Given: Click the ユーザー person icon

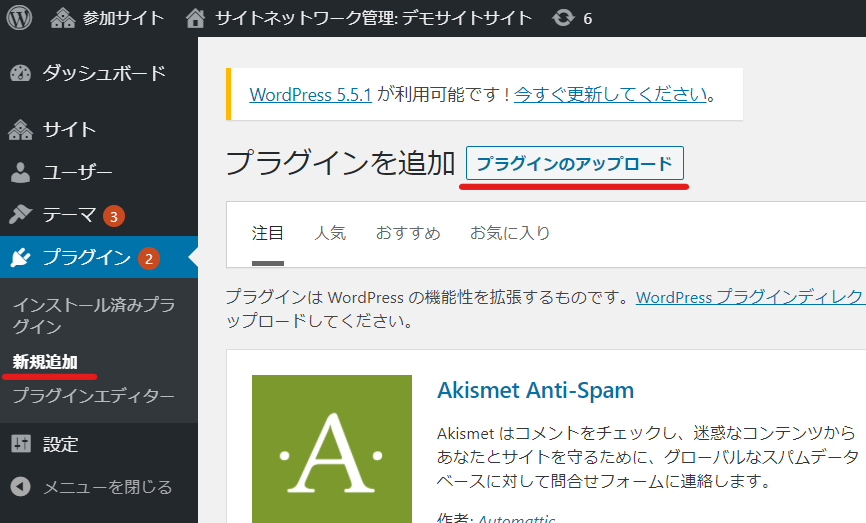Looking at the screenshot, I should tap(20, 172).
